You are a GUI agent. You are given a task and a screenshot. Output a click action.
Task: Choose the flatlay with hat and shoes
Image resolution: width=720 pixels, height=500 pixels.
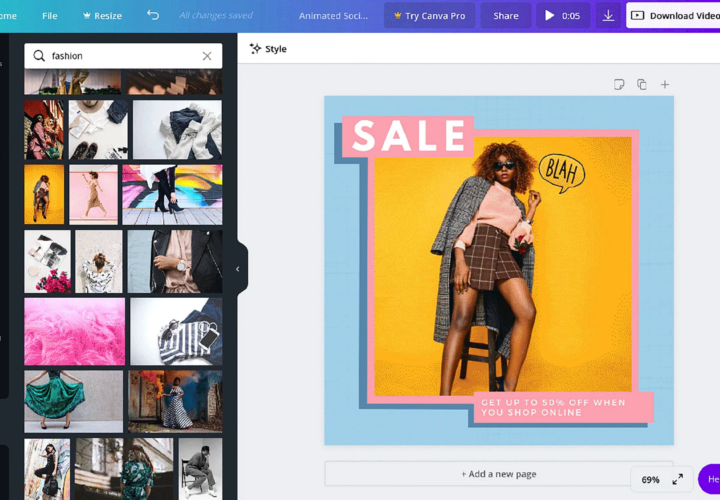pyautogui.click(x=98, y=130)
